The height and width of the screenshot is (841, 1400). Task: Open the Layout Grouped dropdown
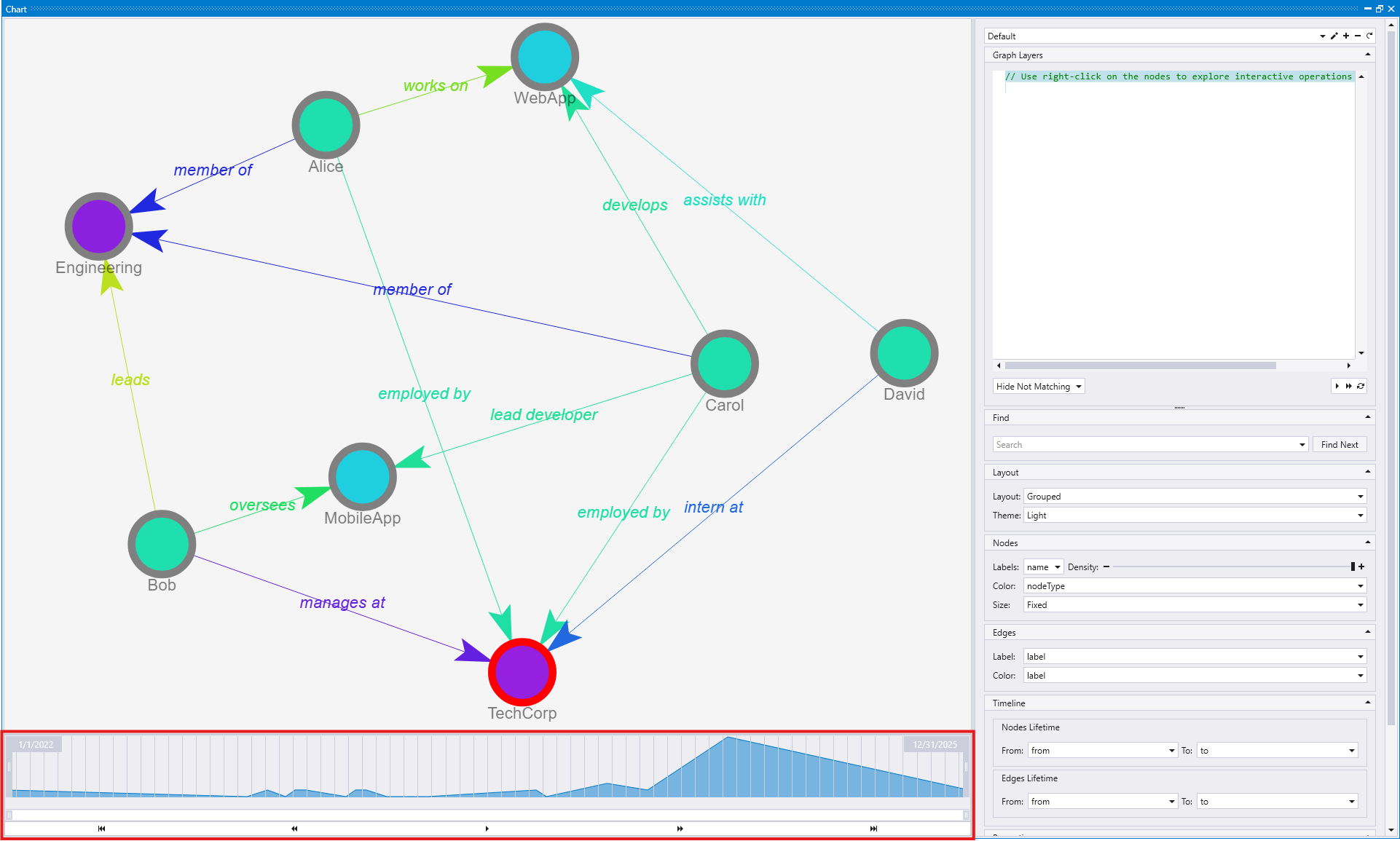(1195, 497)
